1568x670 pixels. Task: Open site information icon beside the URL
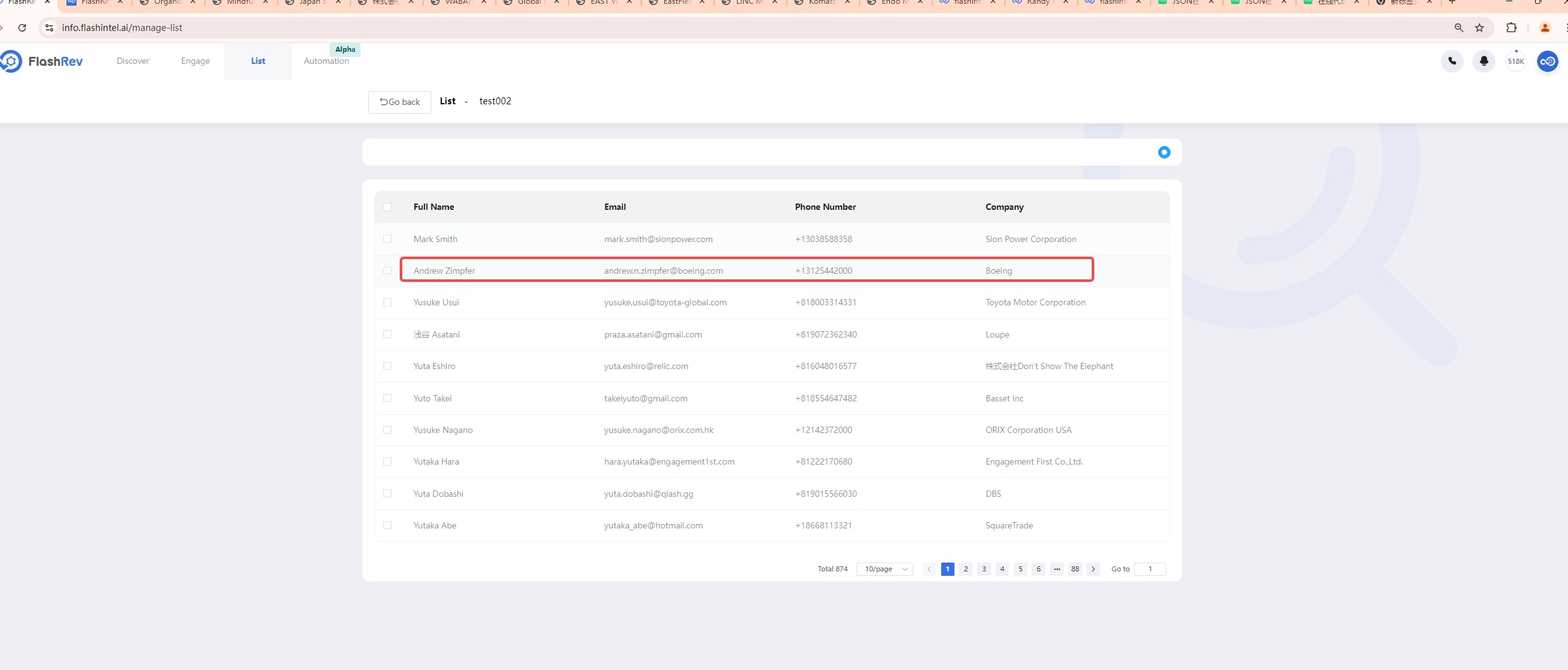[49, 28]
